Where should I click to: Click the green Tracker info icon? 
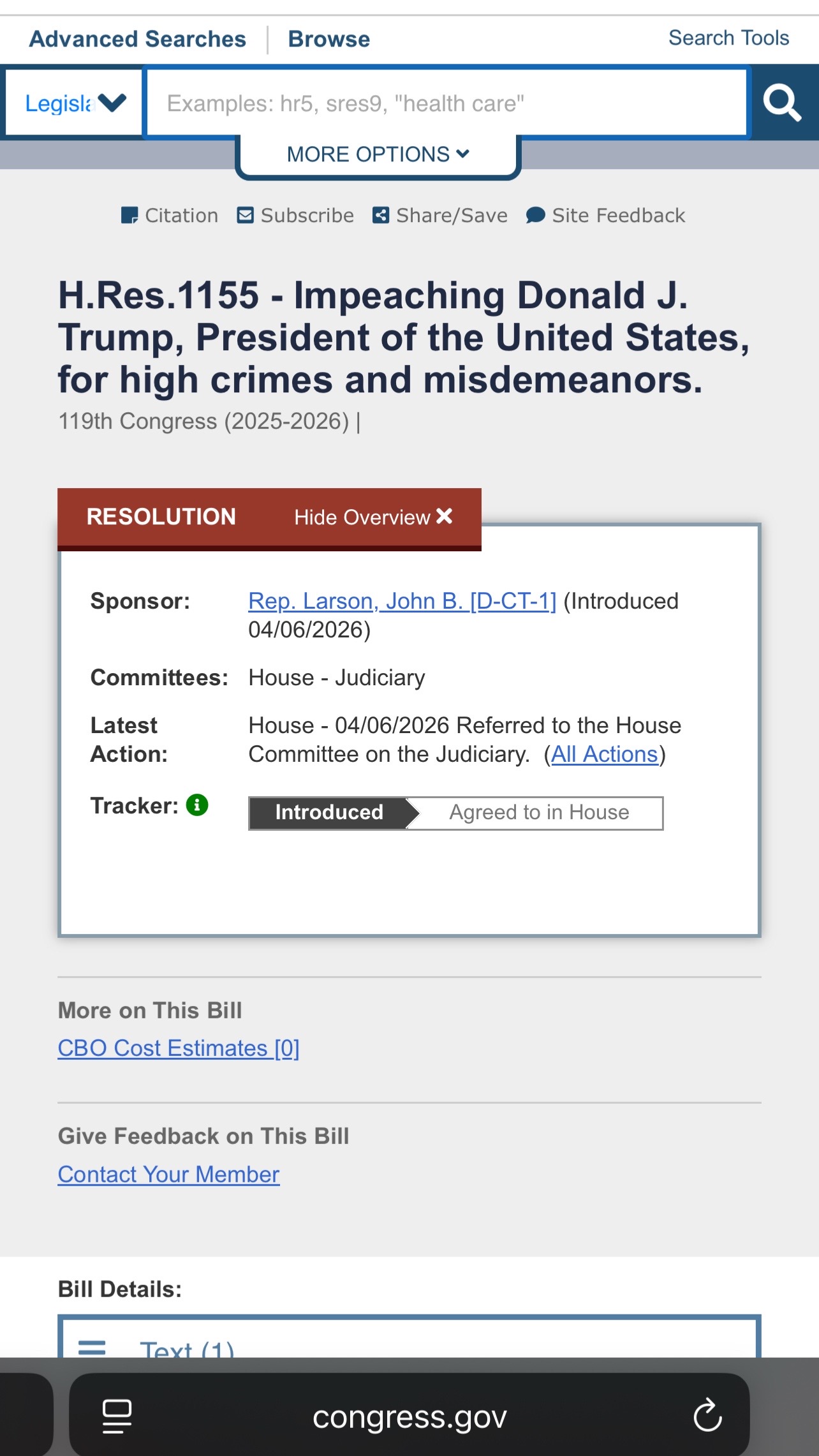click(197, 805)
